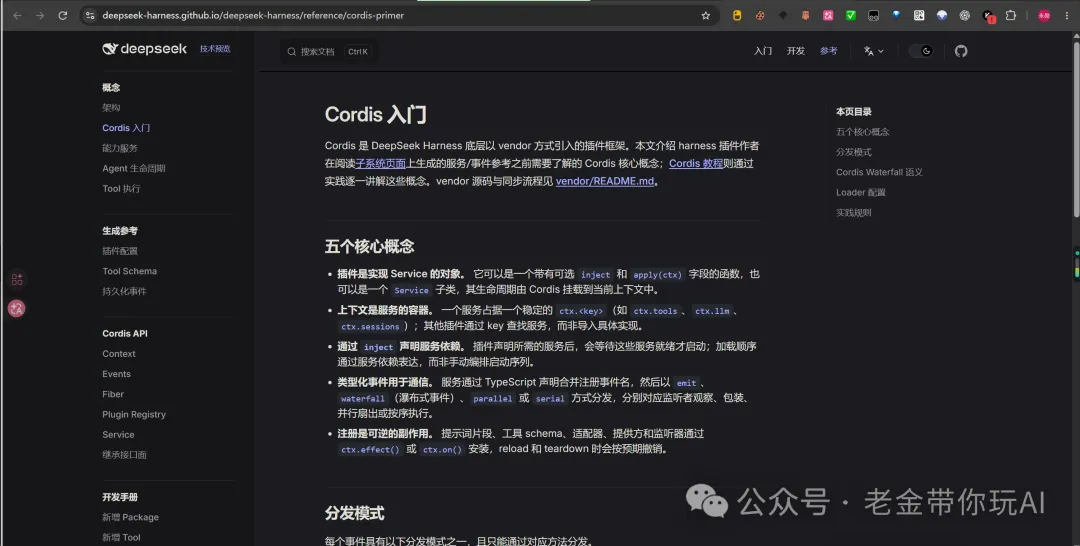Open Tool Schema sidebar page
Screen dimensions: 1080x546
pos(129,271)
